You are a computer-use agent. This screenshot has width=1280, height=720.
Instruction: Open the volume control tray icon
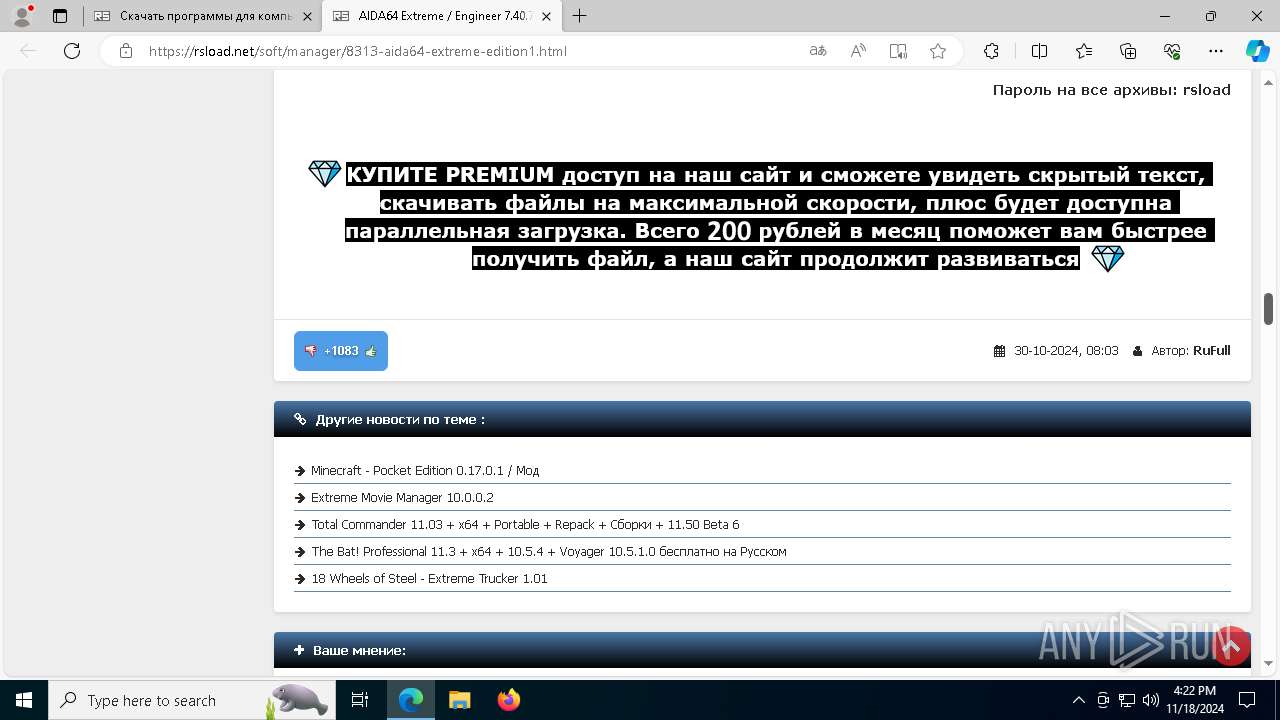point(1150,700)
